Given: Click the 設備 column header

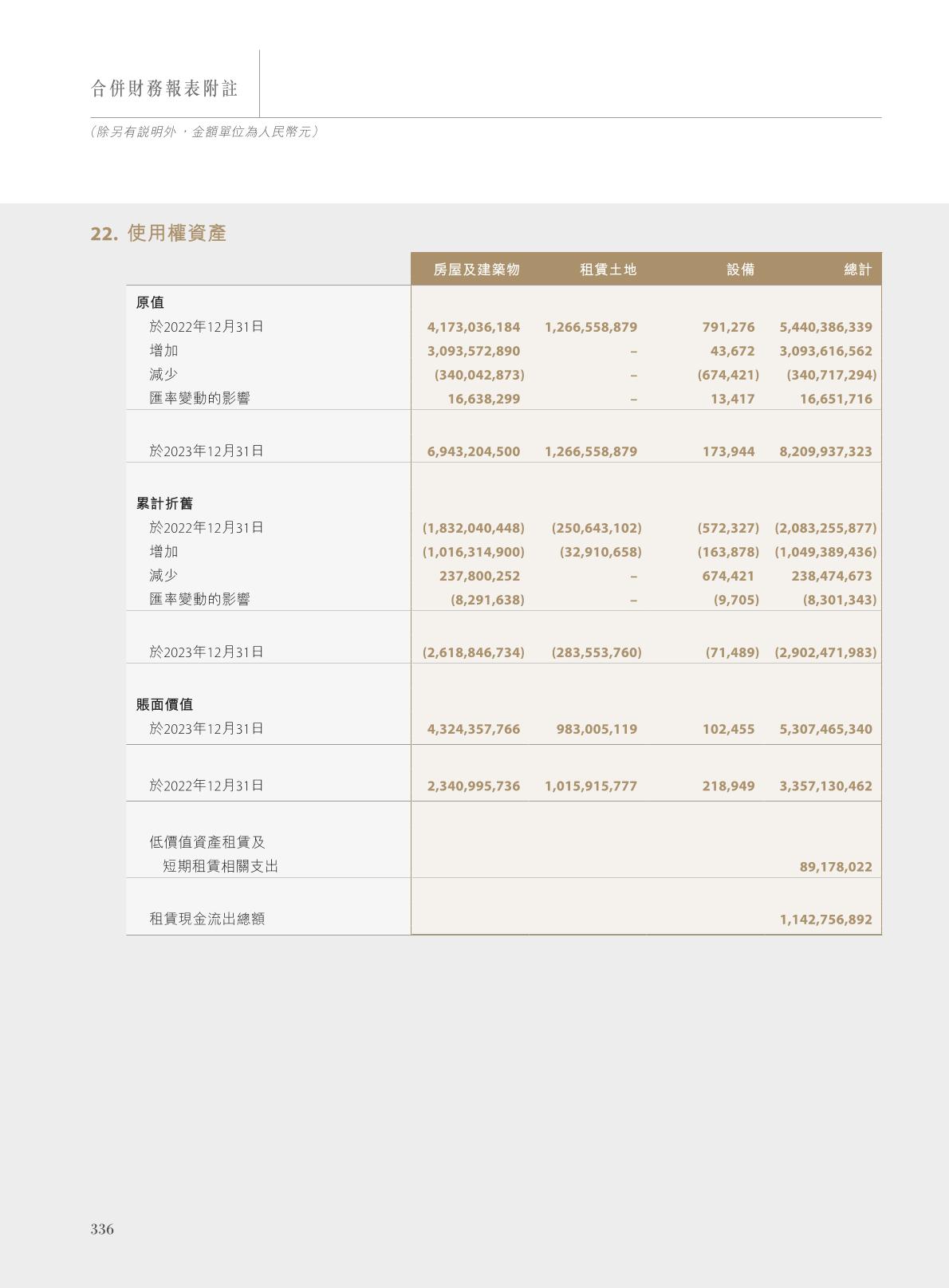Looking at the screenshot, I should click(740, 270).
